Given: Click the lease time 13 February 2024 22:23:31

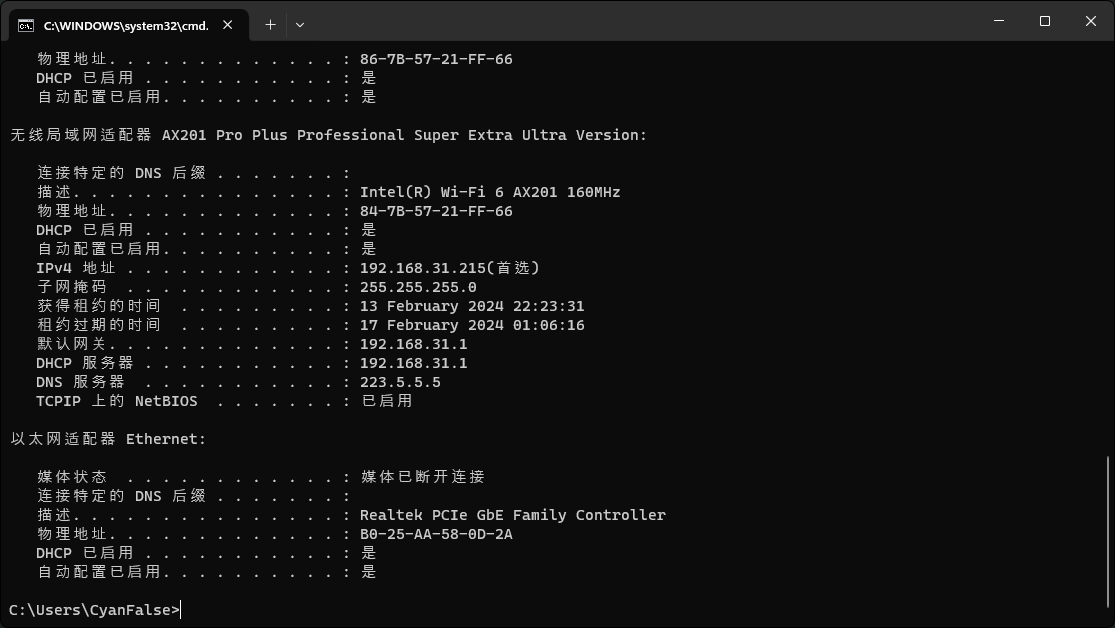Looking at the screenshot, I should 472,306.
